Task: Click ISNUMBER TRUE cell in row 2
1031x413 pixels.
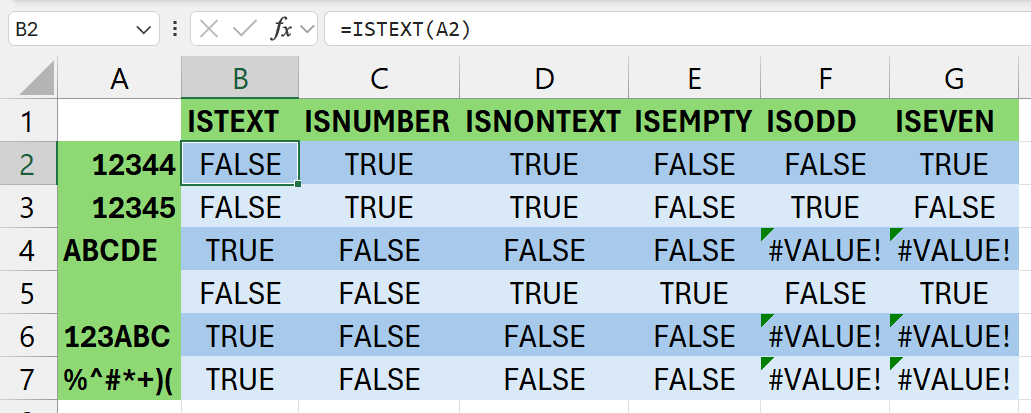Action: [x=379, y=164]
